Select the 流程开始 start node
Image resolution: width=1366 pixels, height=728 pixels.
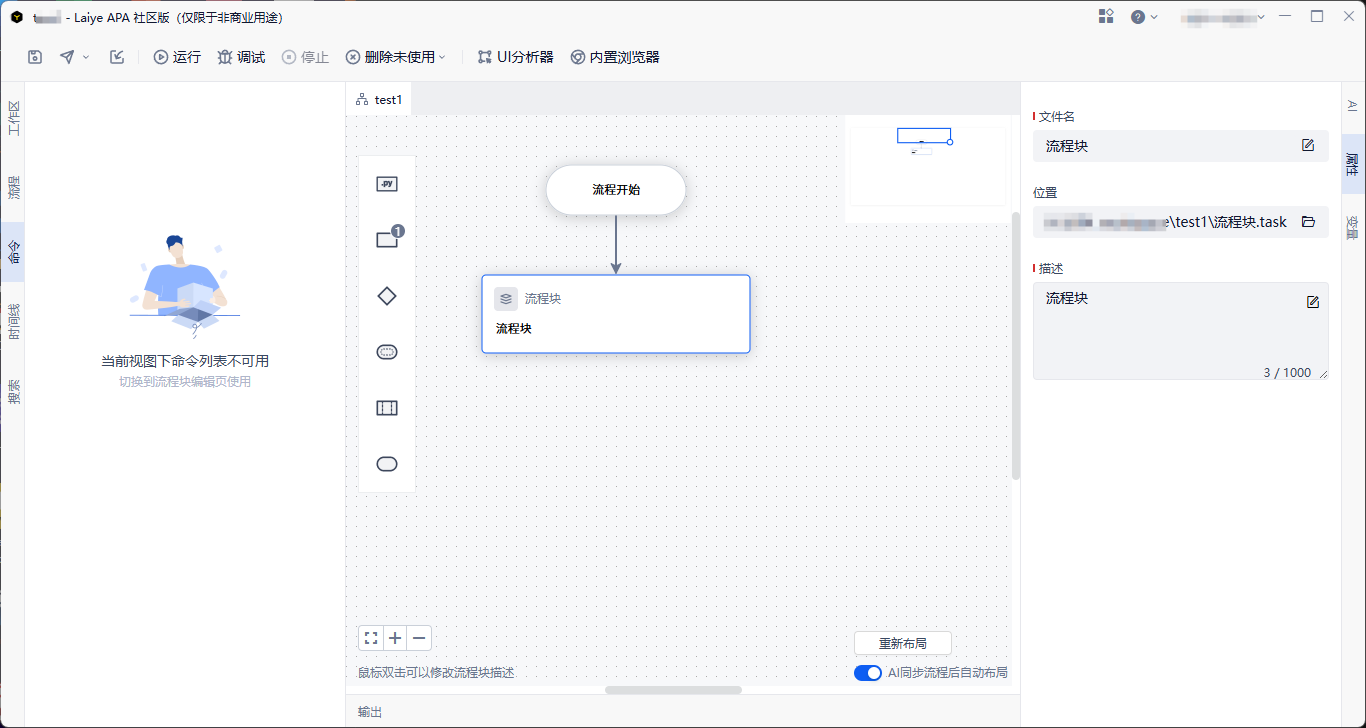(616, 190)
